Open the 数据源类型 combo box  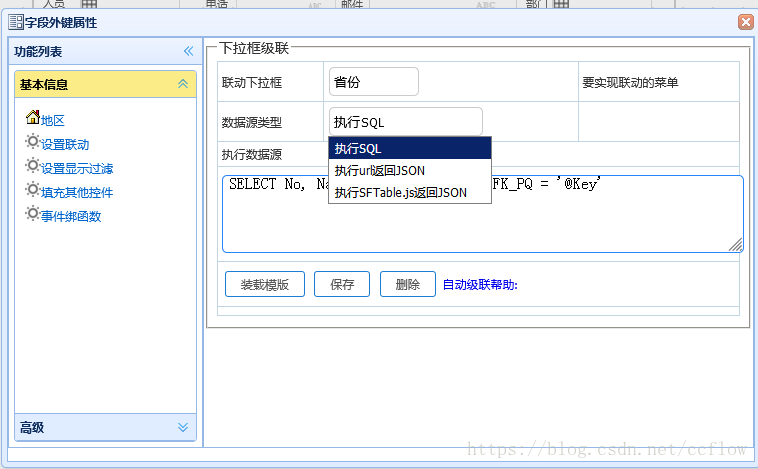pos(406,122)
